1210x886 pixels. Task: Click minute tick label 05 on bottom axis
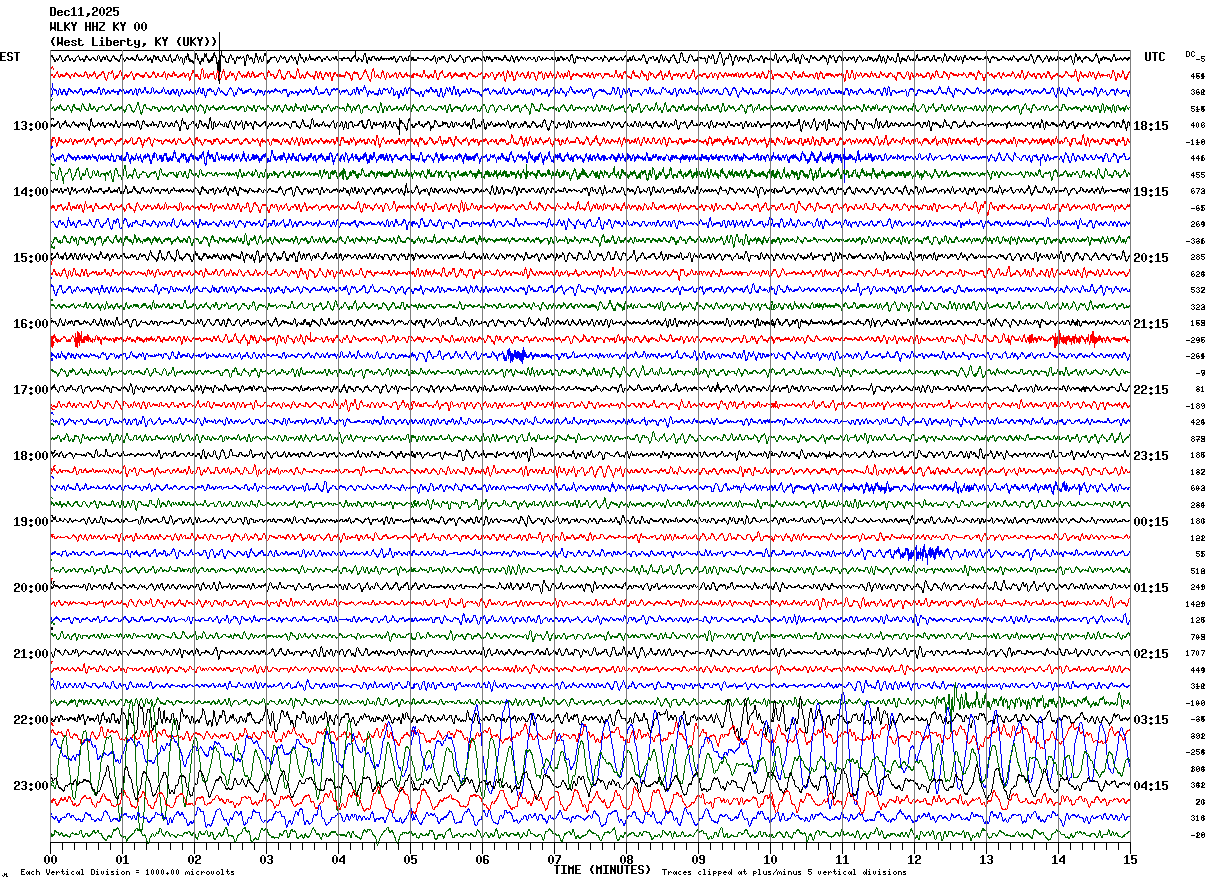[410, 859]
